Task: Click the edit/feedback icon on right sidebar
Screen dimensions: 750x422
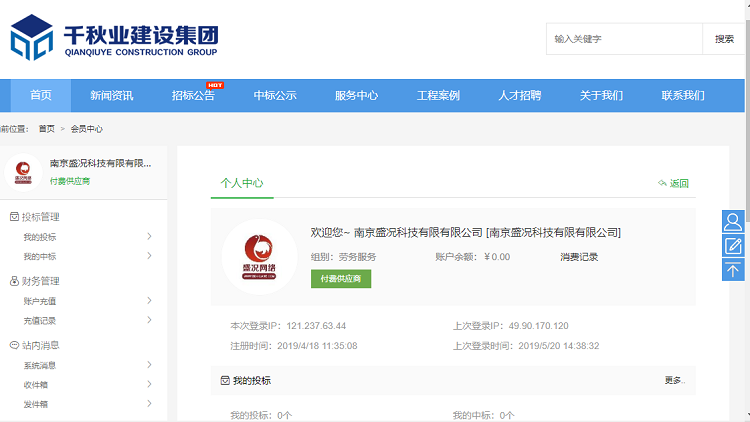Action: pyautogui.click(x=733, y=245)
